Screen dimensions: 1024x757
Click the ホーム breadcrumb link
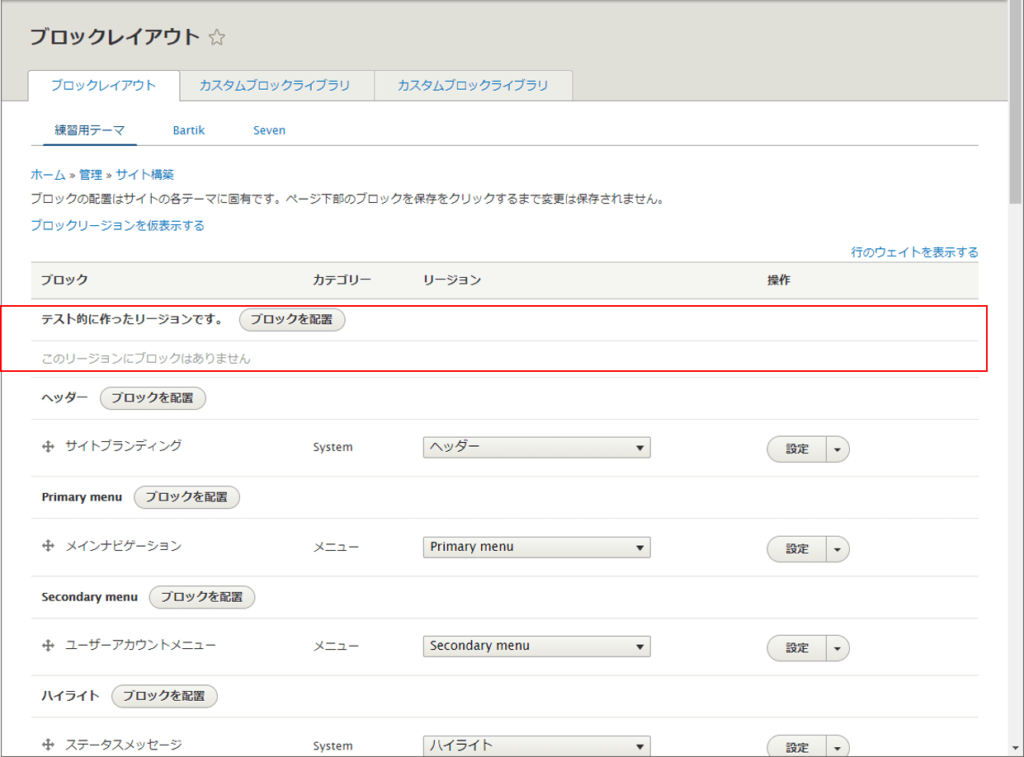48,174
